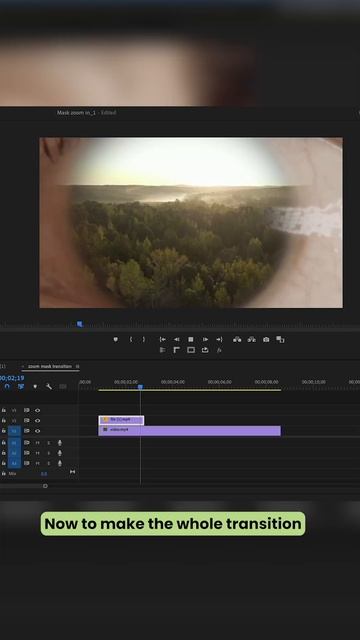The height and width of the screenshot is (640, 360).
Task: Stop playback in the Program Monitor
Action: click(x=191, y=339)
